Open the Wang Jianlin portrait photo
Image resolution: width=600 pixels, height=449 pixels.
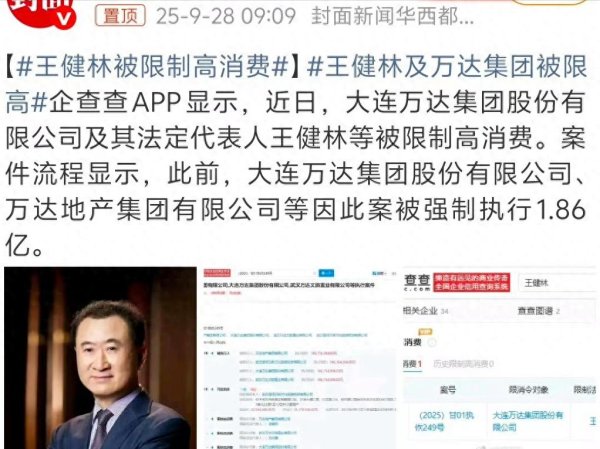[100, 358]
